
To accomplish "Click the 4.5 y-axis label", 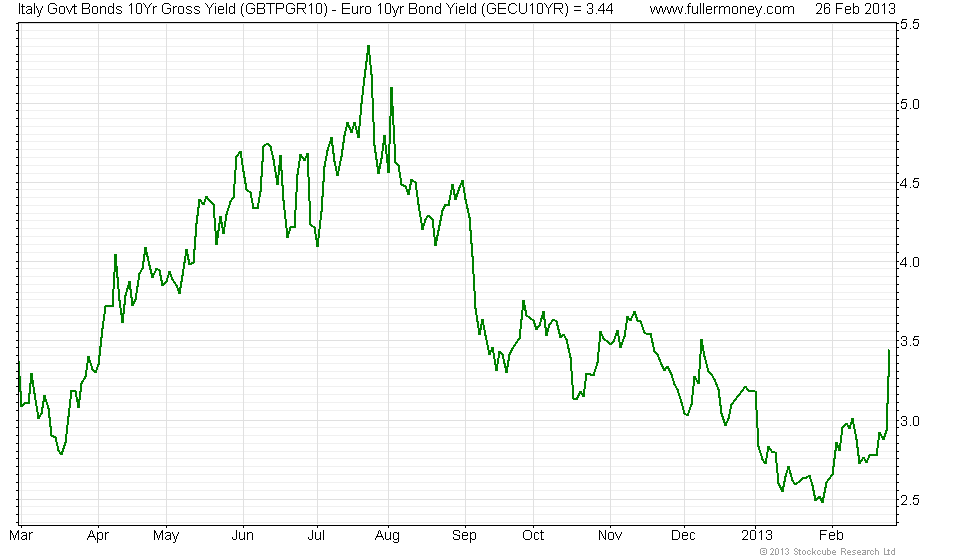I will coord(909,184).
